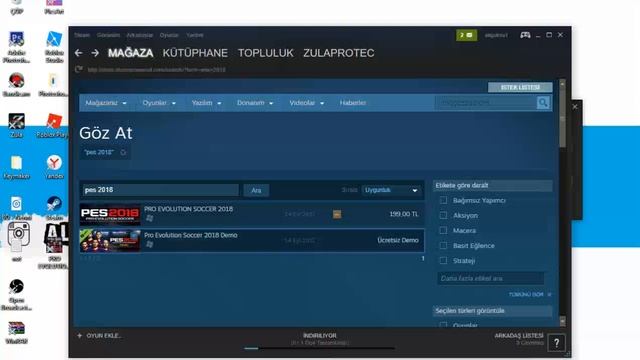640x360 pixels.
Task: Go back with the left arrow
Action: tap(78, 53)
